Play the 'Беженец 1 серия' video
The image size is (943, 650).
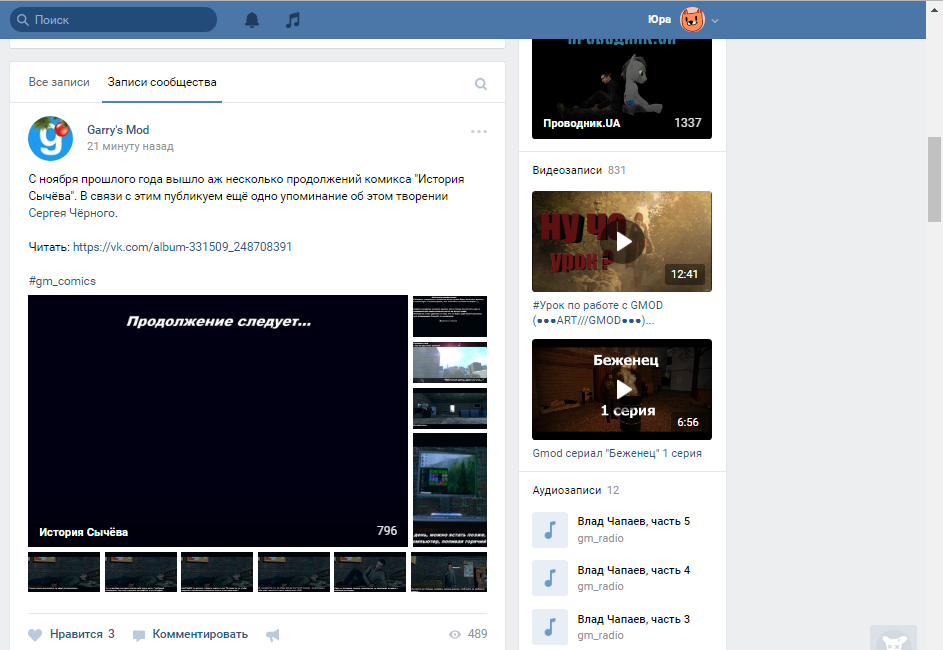click(622, 389)
